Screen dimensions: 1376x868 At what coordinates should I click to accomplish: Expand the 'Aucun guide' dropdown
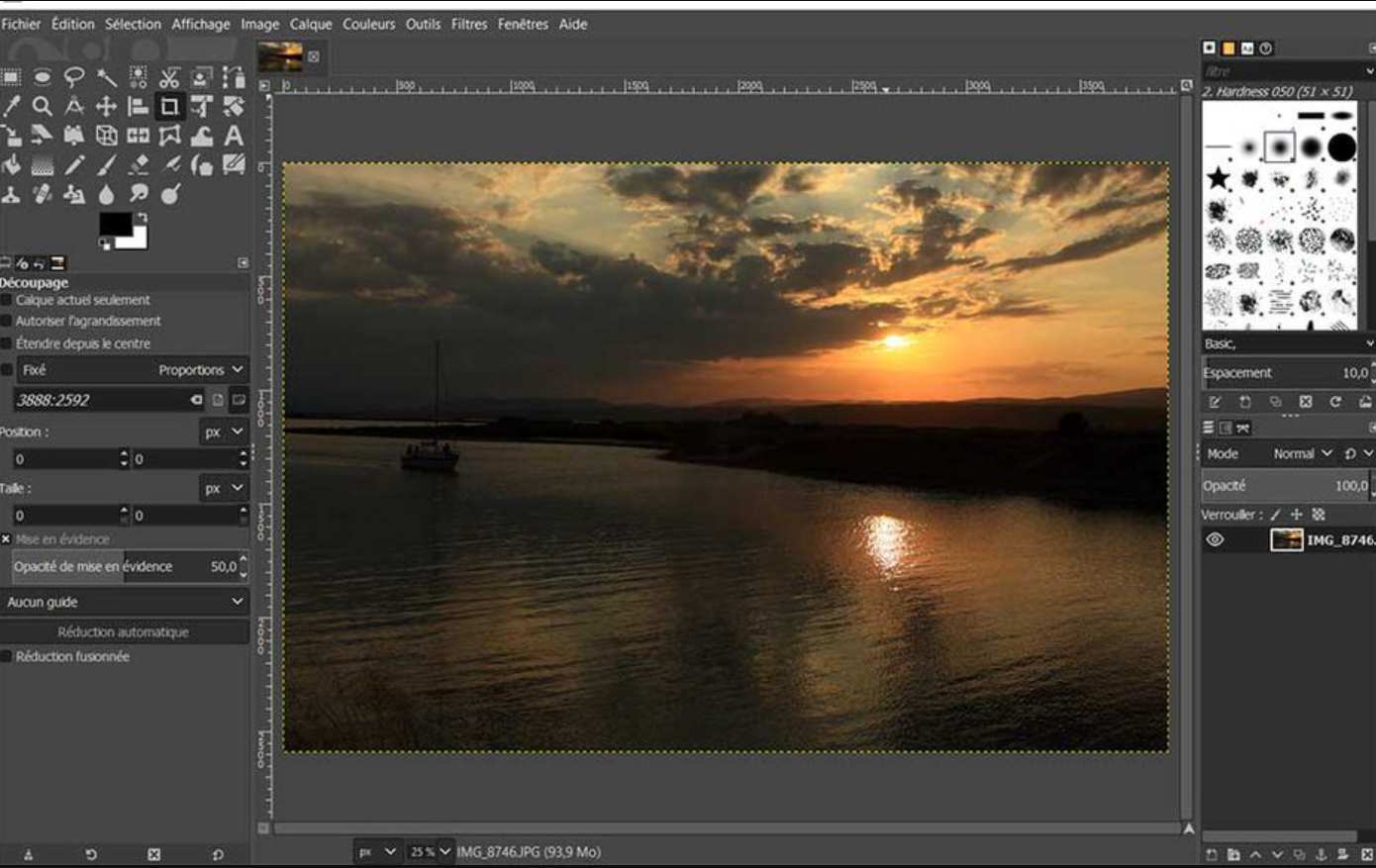pyautogui.click(x=124, y=602)
